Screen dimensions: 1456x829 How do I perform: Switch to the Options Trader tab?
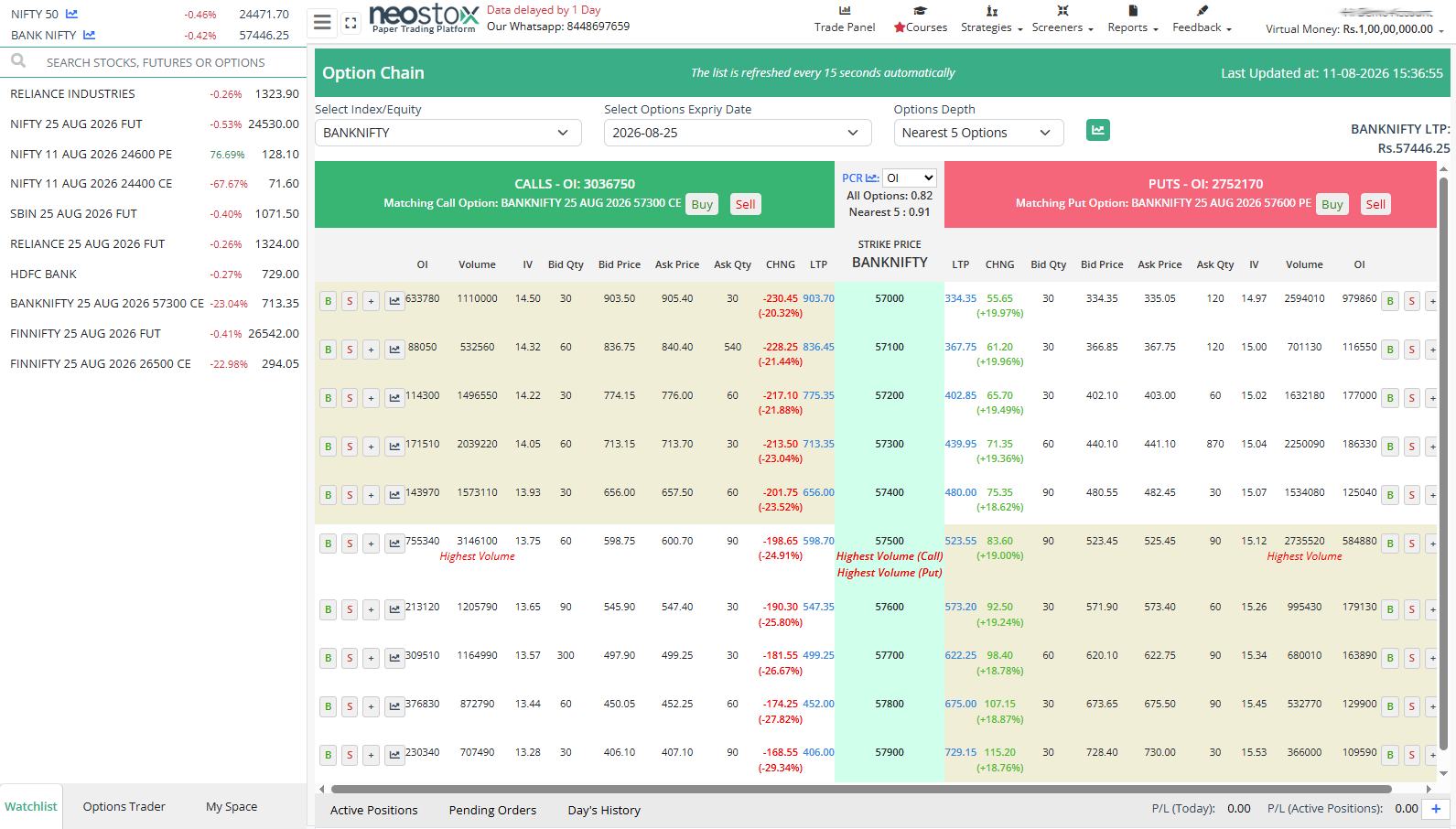pyautogui.click(x=124, y=806)
